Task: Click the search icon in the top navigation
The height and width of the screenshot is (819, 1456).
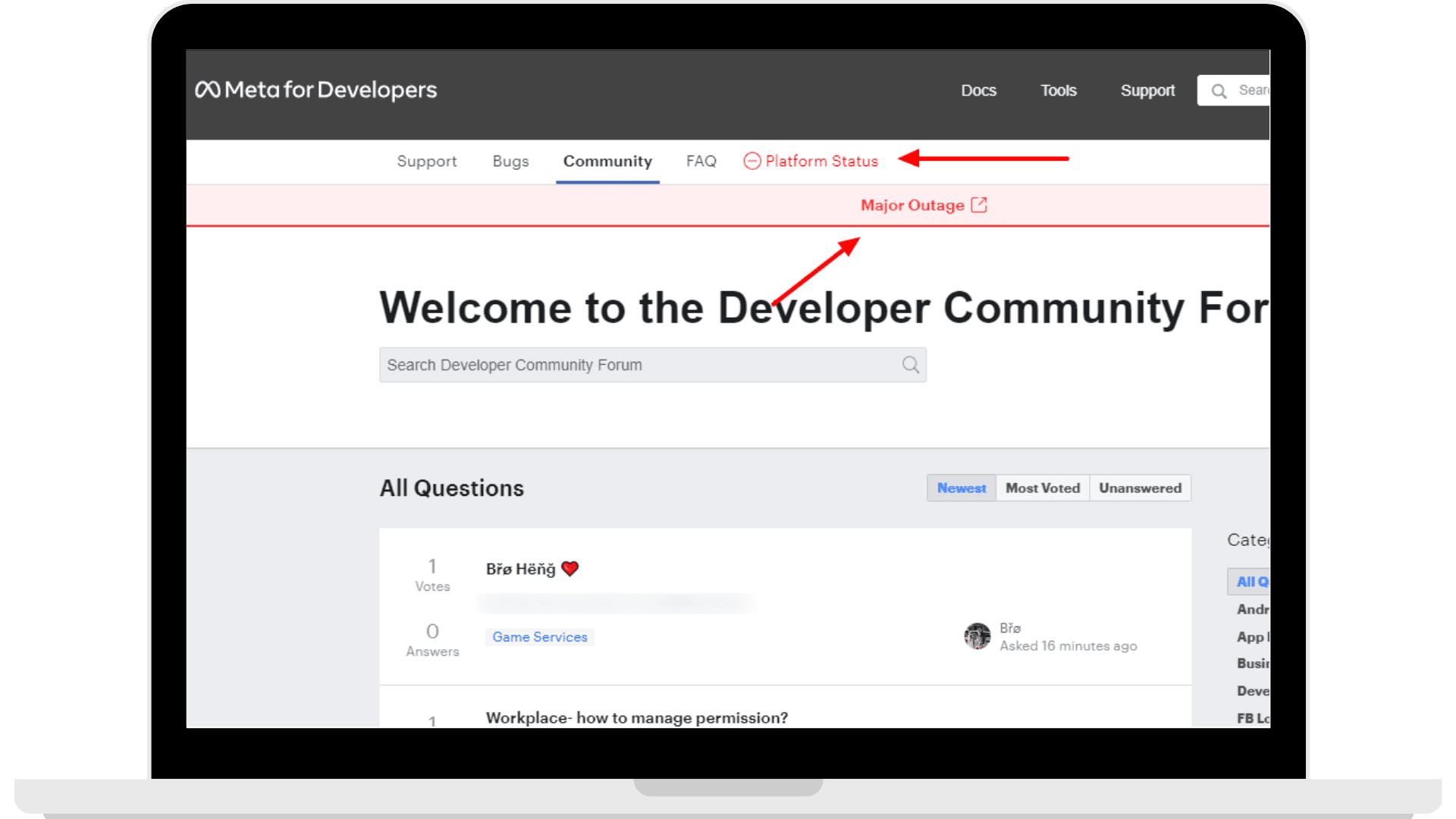Action: point(1219,90)
